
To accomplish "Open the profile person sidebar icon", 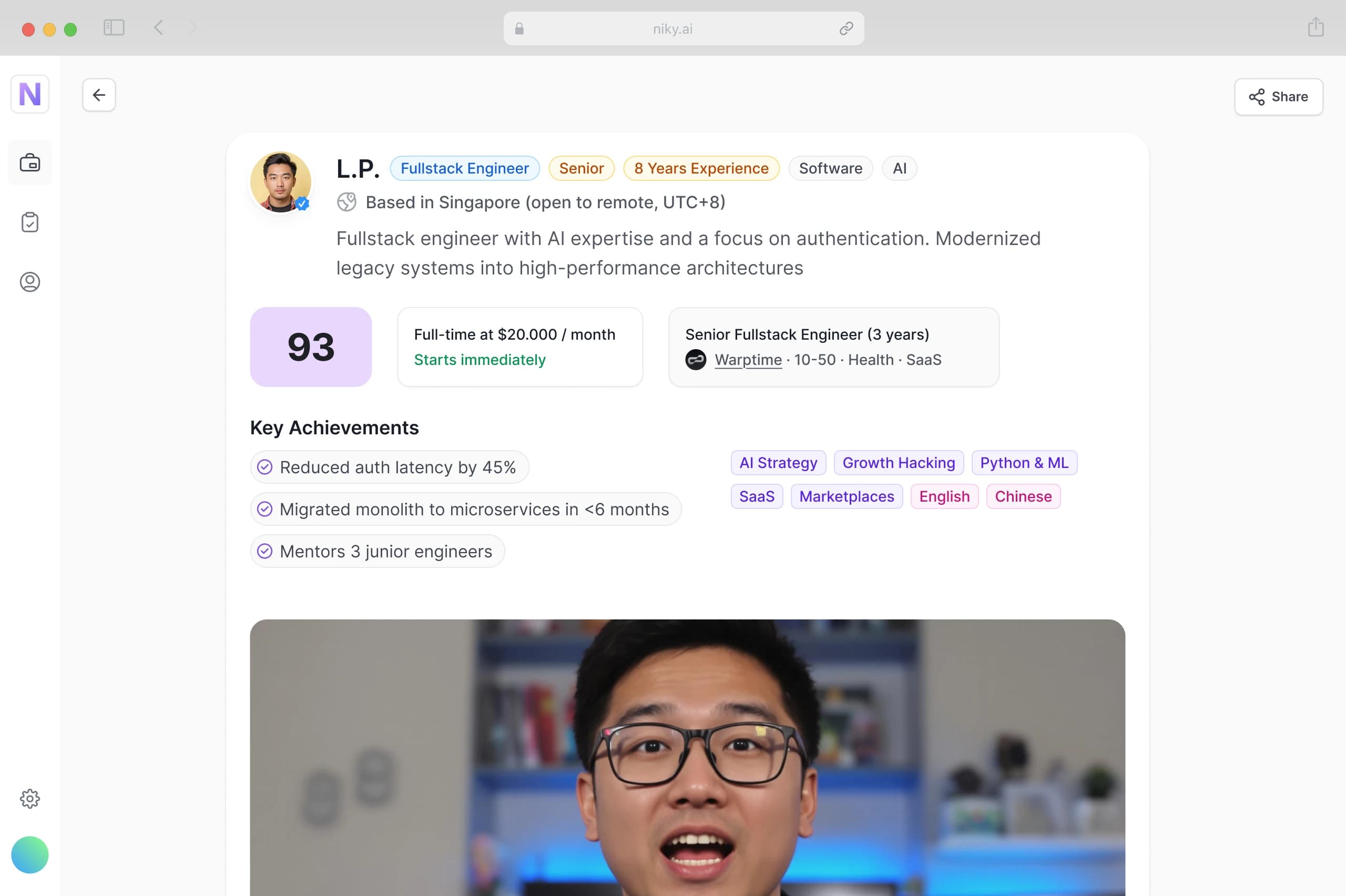I will click(x=30, y=282).
